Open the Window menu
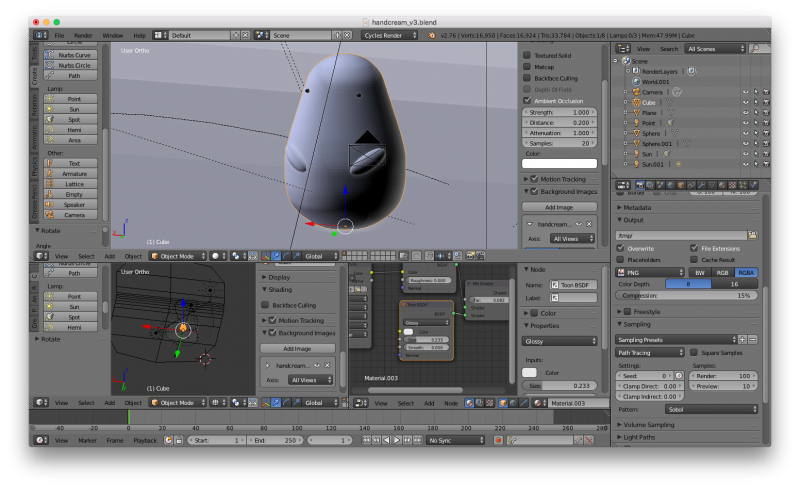 [112, 35]
